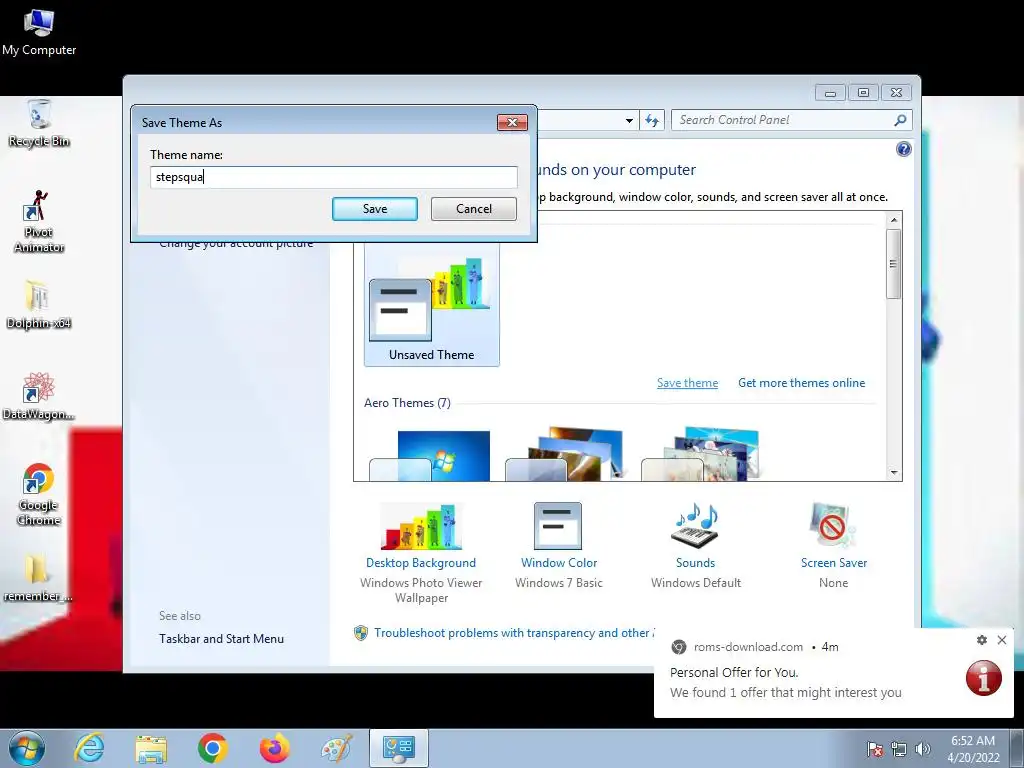This screenshot has height=768, width=1024.
Task: Open Action Center flag tray icon
Action: [x=875, y=749]
